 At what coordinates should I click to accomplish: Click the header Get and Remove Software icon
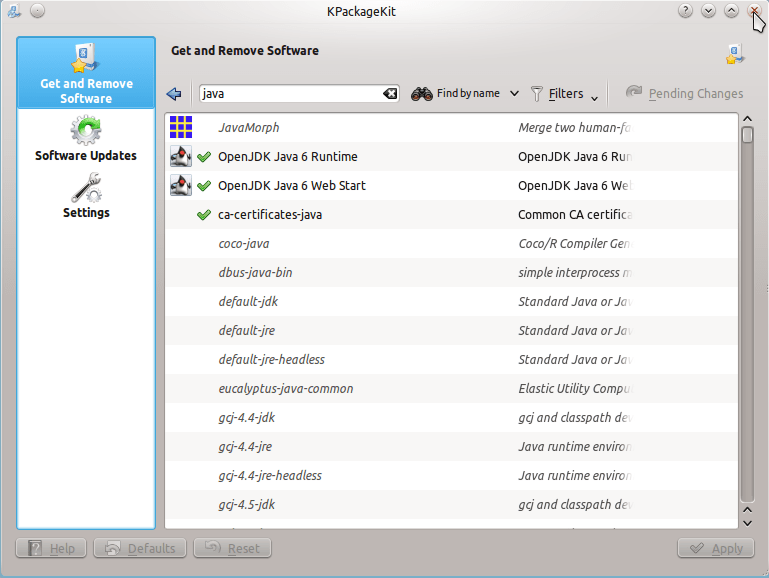pyautogui.click(x=735, y=54)
